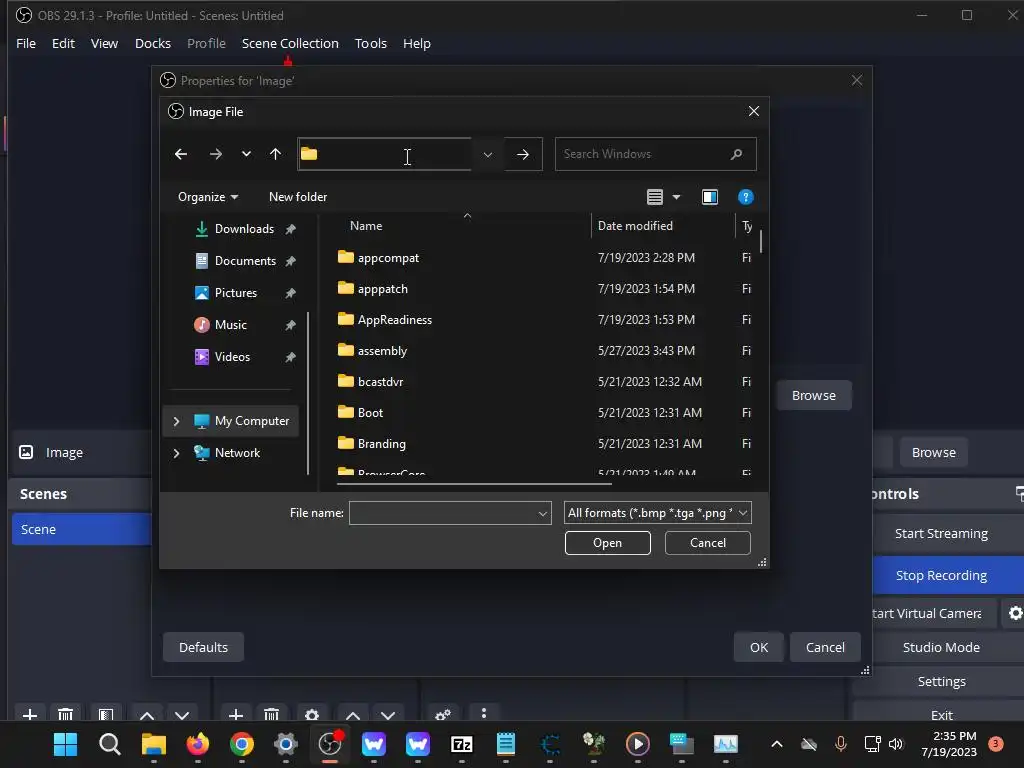
Task: Click OK in Properties for Image
Action: point(759,647)
